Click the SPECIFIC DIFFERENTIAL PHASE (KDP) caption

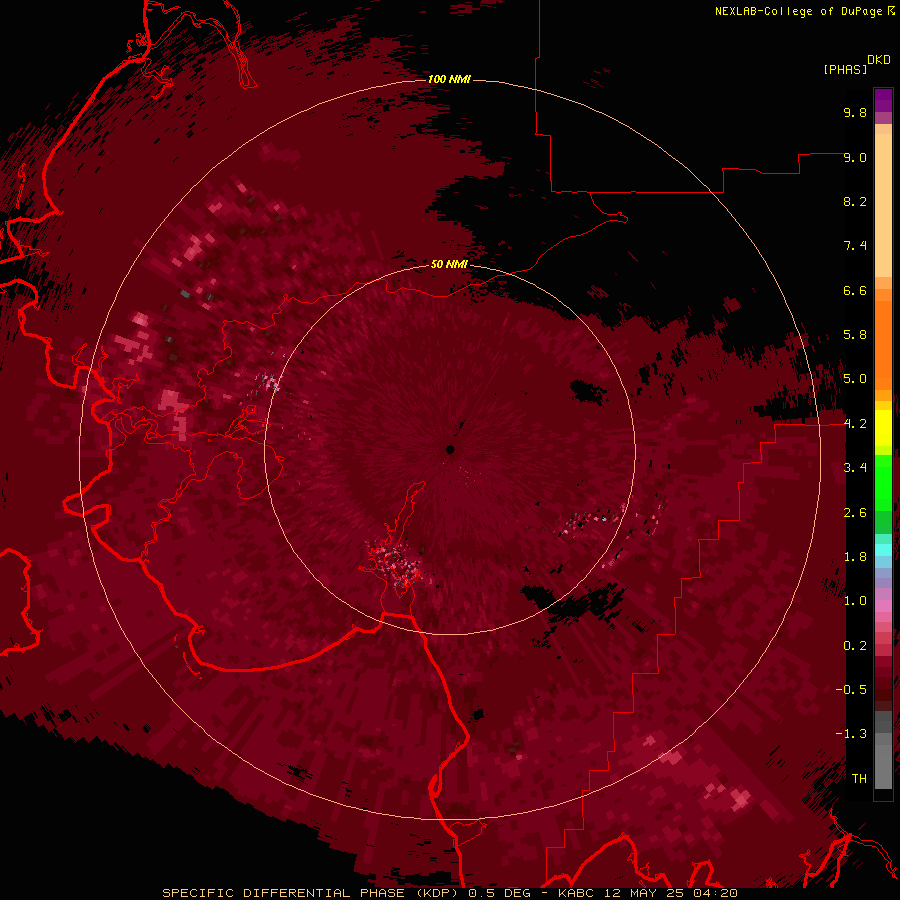[x=311, y=893]
